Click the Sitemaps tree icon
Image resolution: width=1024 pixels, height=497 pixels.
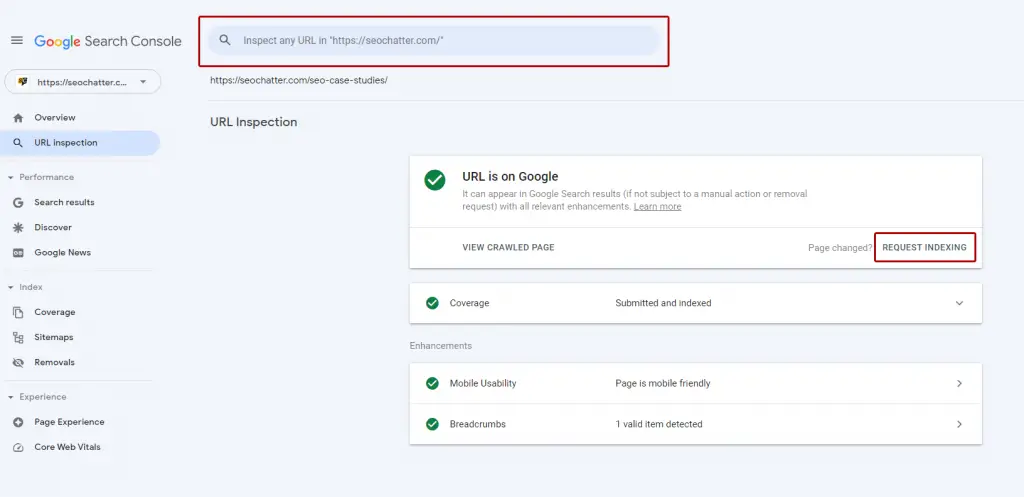tap(18, 338)
